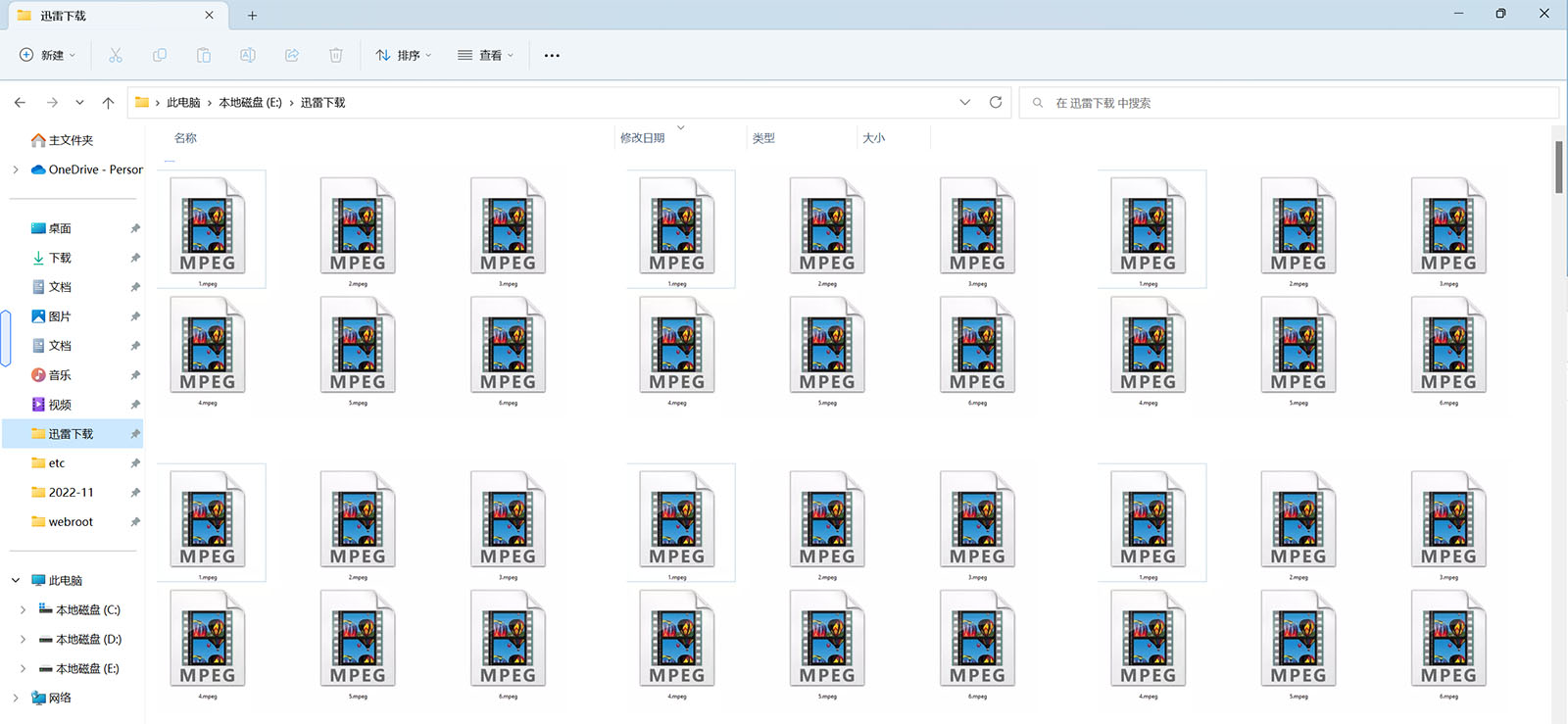Click the Rename icon in toolbar
Screen dimensions: 1568x724
click(x=248, y=56)
